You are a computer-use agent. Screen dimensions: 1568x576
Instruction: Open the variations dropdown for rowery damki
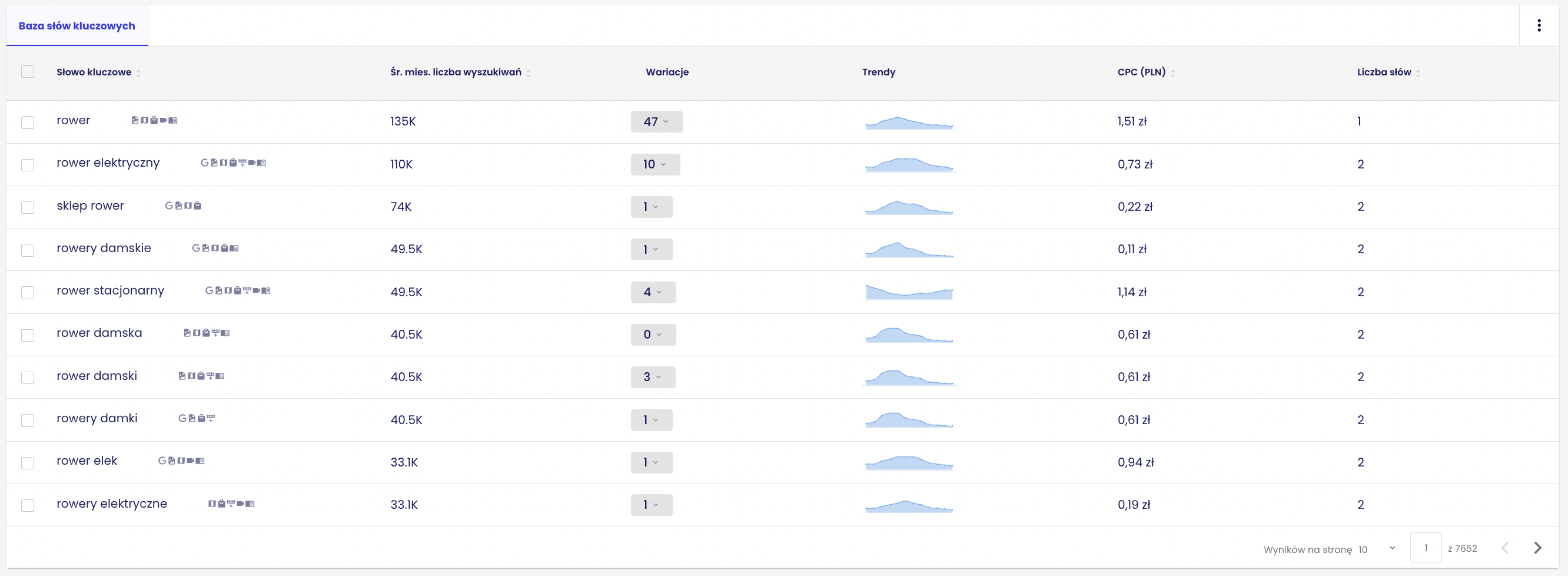(652, 419)
